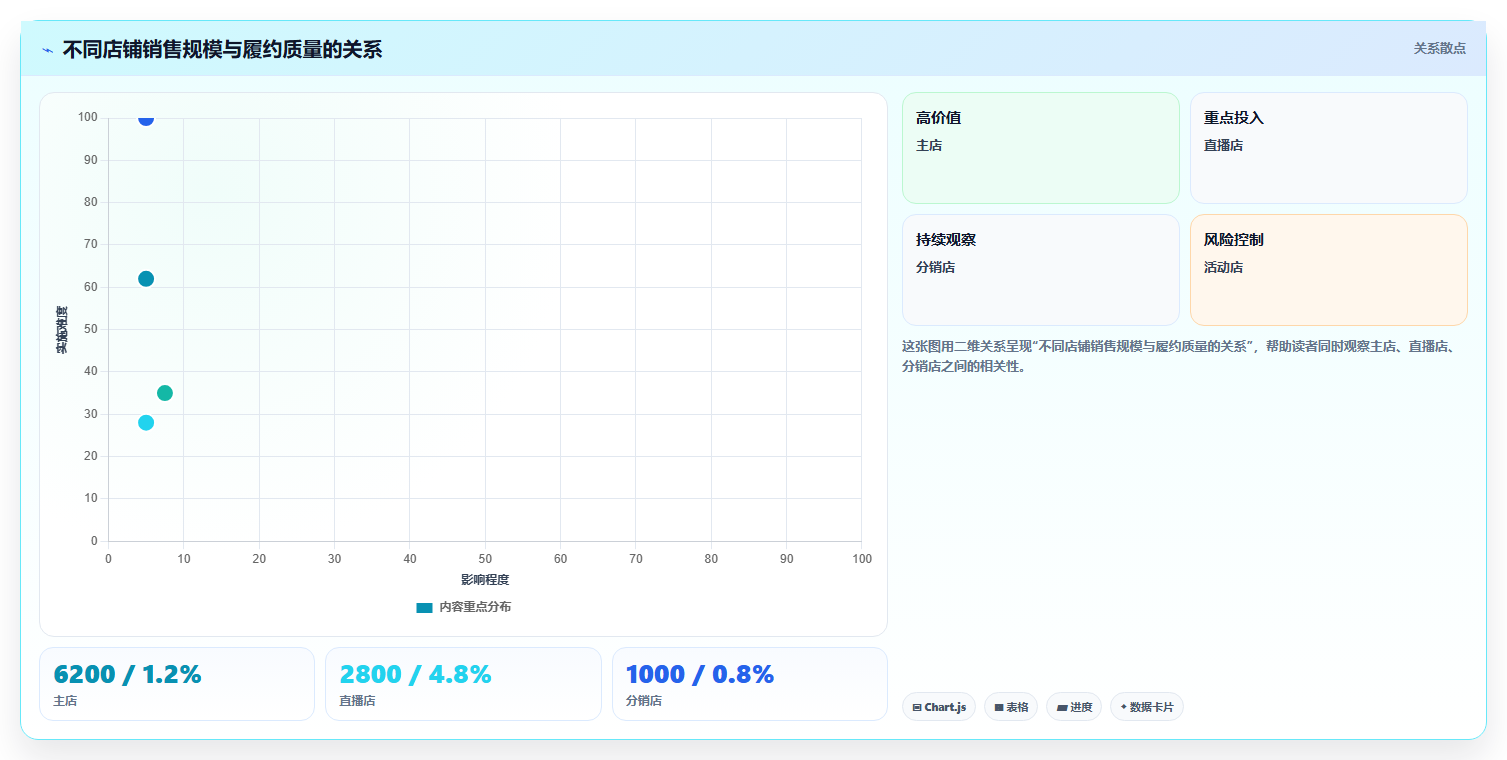Click the 1000 / 0.8% 分销店 stat card
The width and height of the screenshot is (1507, 760).
(x=750, y=684)
